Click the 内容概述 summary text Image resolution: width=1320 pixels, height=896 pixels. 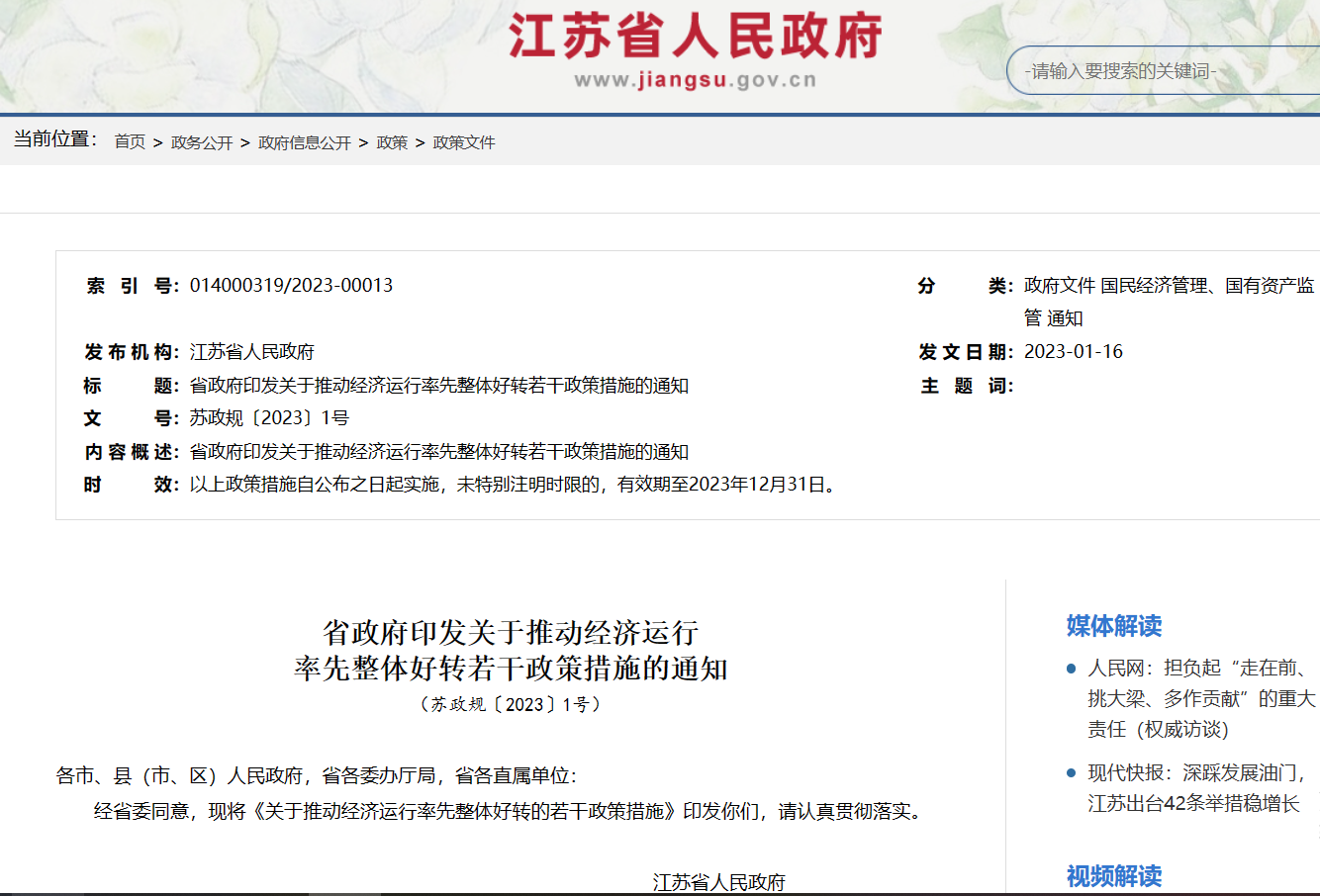pos(438,452)
